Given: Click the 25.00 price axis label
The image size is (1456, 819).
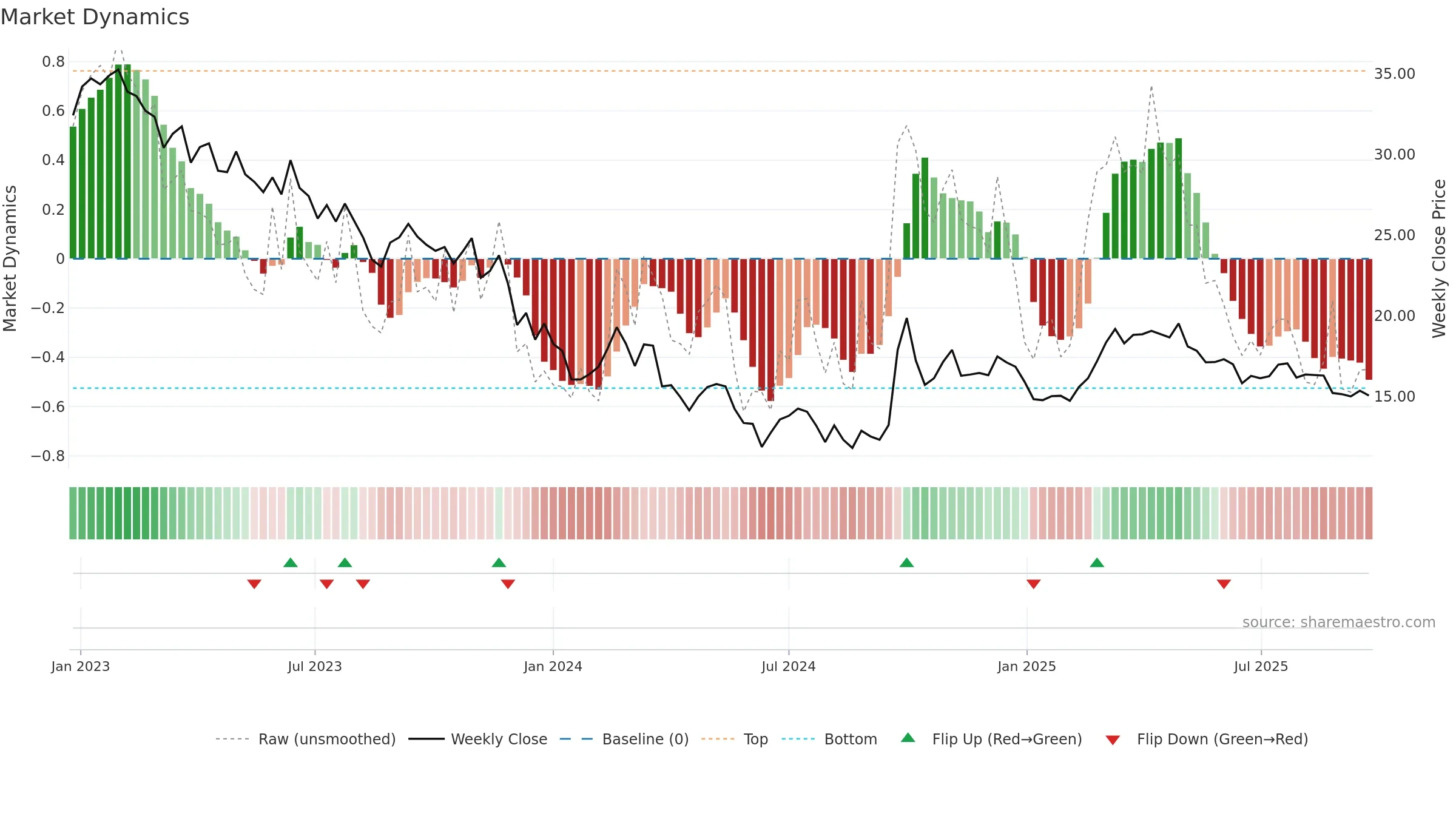Looking at the screenshot, I should pos(1395,235).
